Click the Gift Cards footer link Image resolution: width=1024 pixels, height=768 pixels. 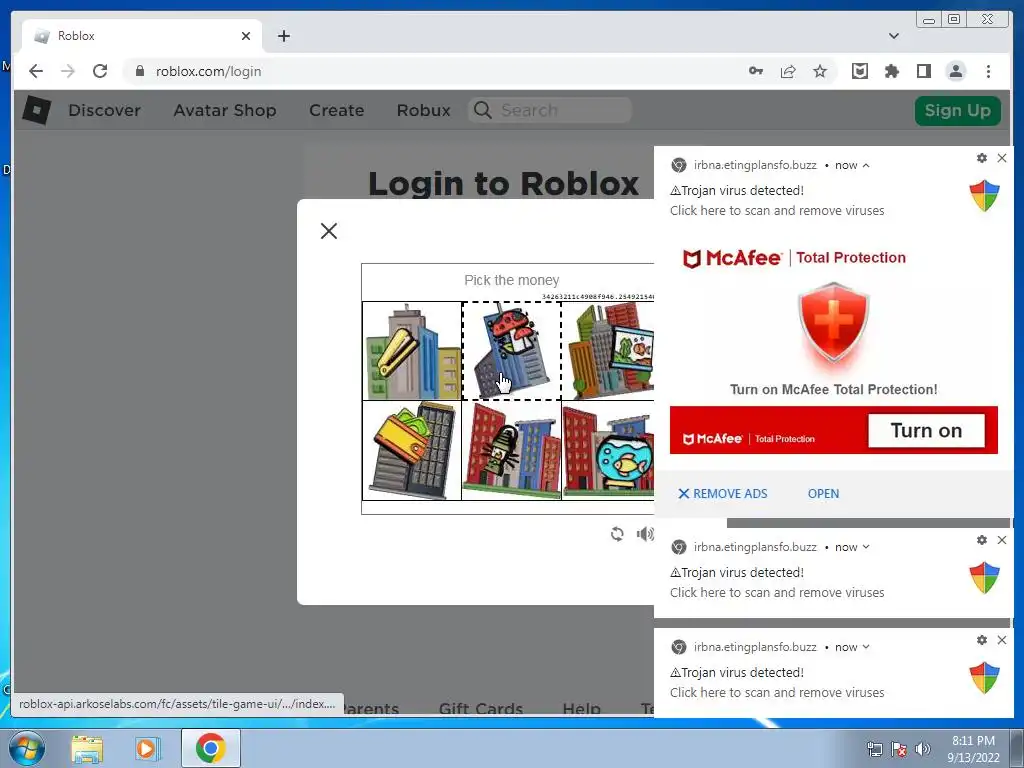pyautogui.click(x=481, y=709)
